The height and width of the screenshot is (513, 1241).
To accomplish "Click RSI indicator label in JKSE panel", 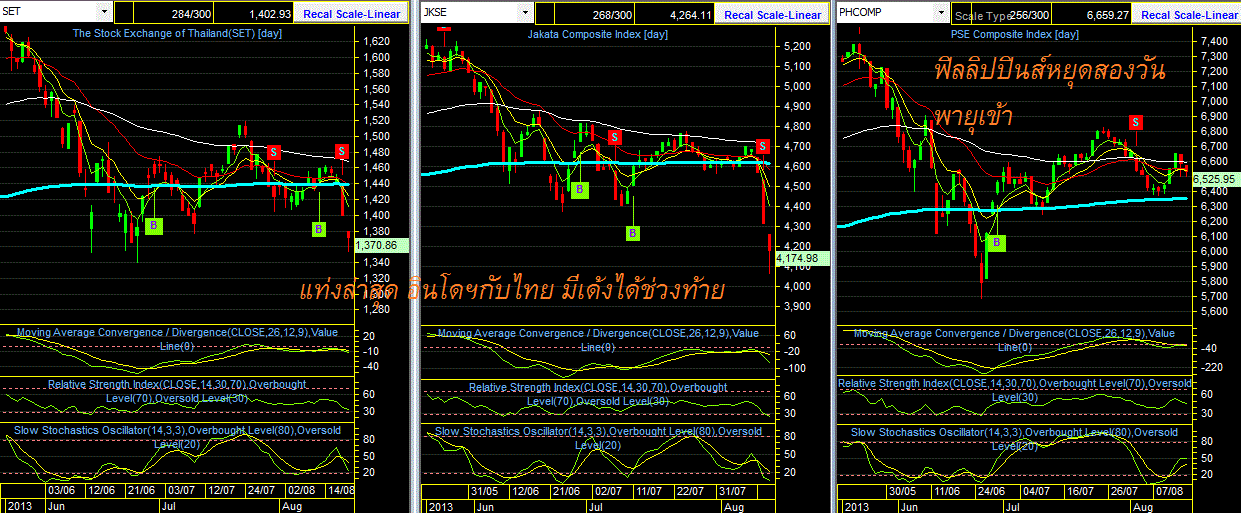I will point(597,393).
